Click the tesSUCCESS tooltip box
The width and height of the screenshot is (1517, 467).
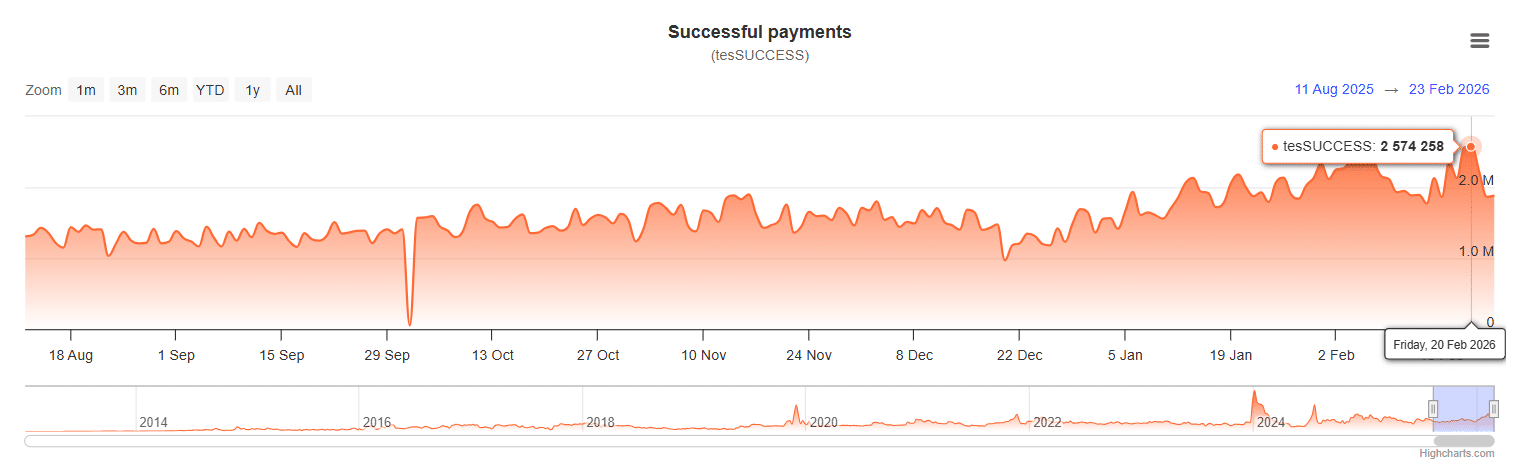click(x=1358, y=147)
